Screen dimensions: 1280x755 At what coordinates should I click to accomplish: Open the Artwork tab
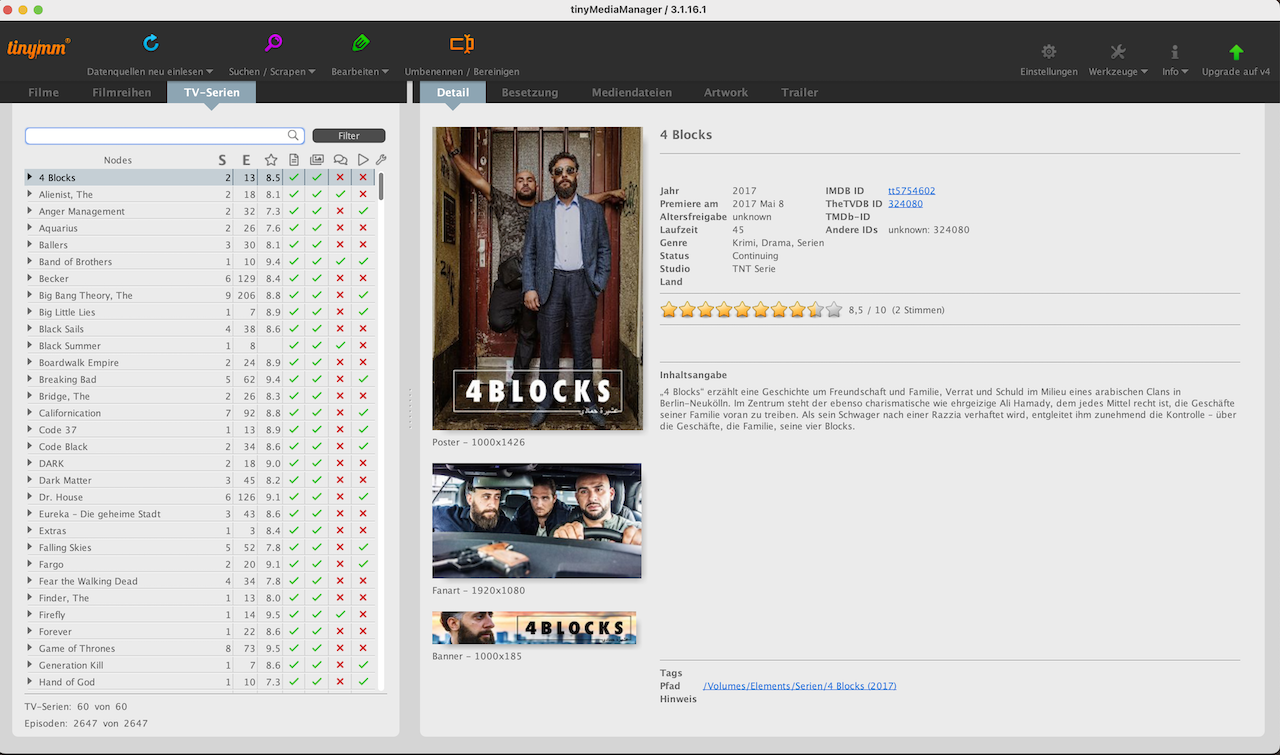point(726,92)
